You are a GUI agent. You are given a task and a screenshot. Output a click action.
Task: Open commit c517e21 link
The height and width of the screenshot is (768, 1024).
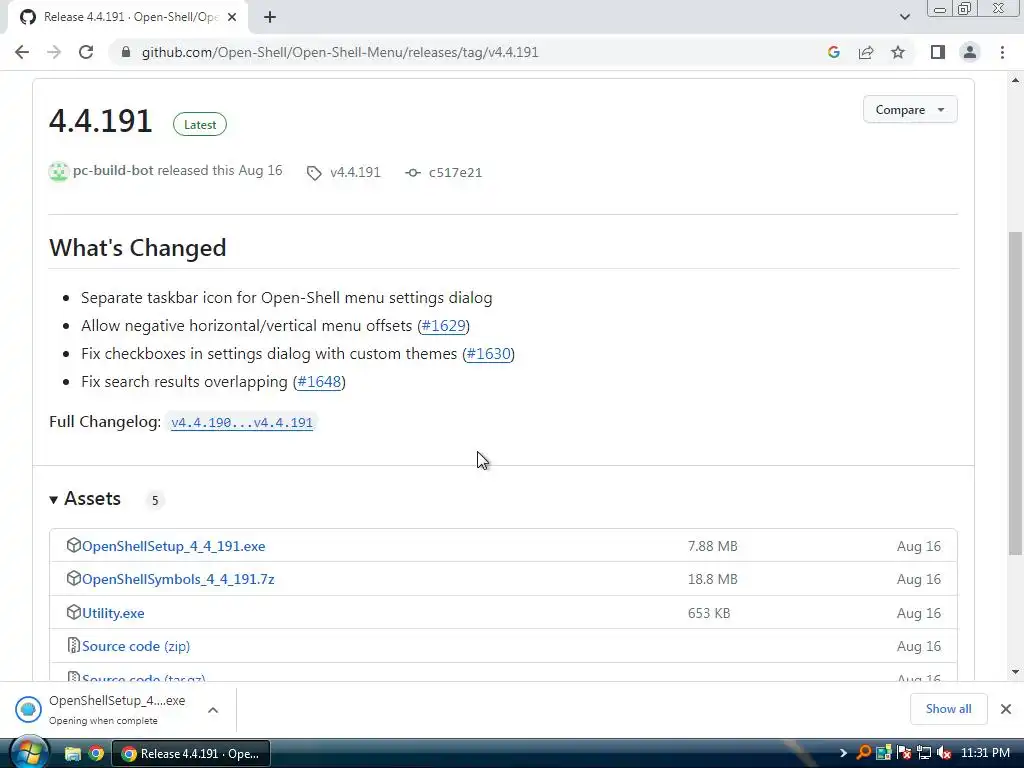click(455, 172)
